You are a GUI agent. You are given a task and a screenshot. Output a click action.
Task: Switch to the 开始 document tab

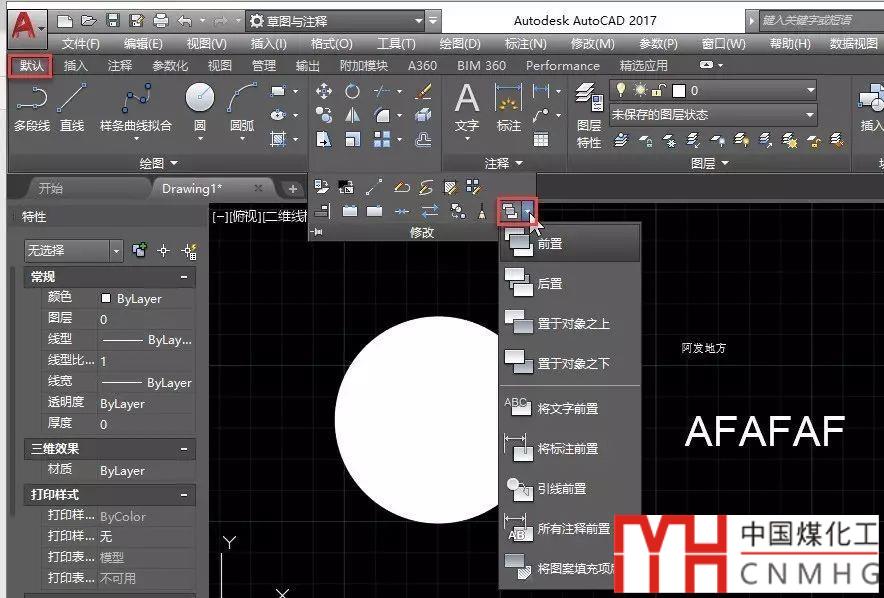50,188
